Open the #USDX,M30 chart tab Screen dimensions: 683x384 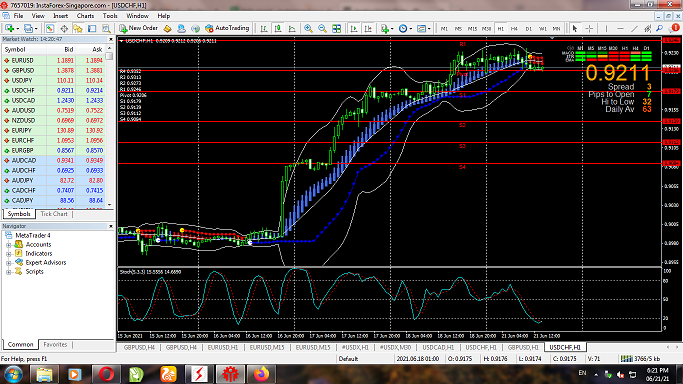click(395, 347)
